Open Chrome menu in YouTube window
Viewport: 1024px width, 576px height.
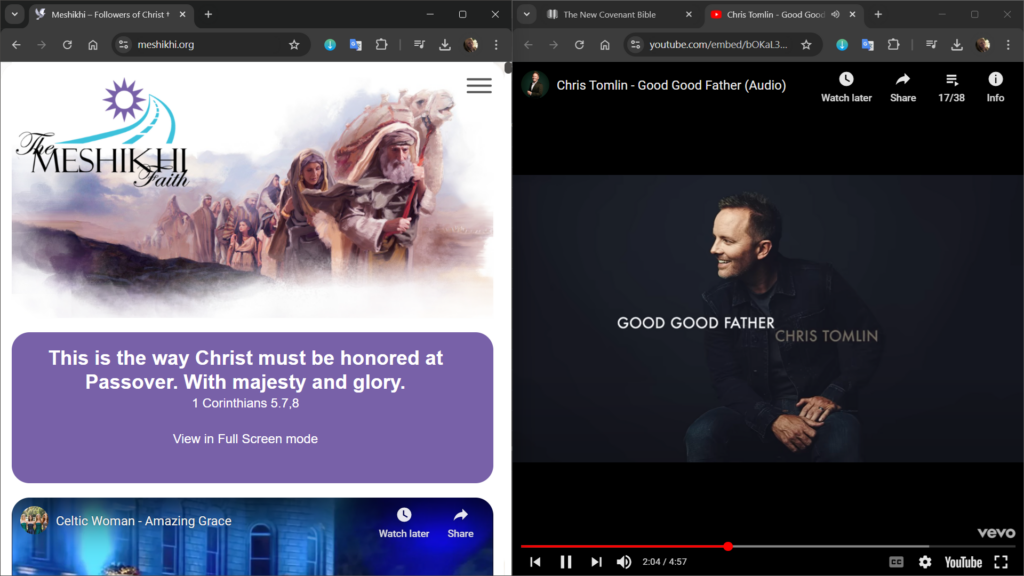[1008, 44]
